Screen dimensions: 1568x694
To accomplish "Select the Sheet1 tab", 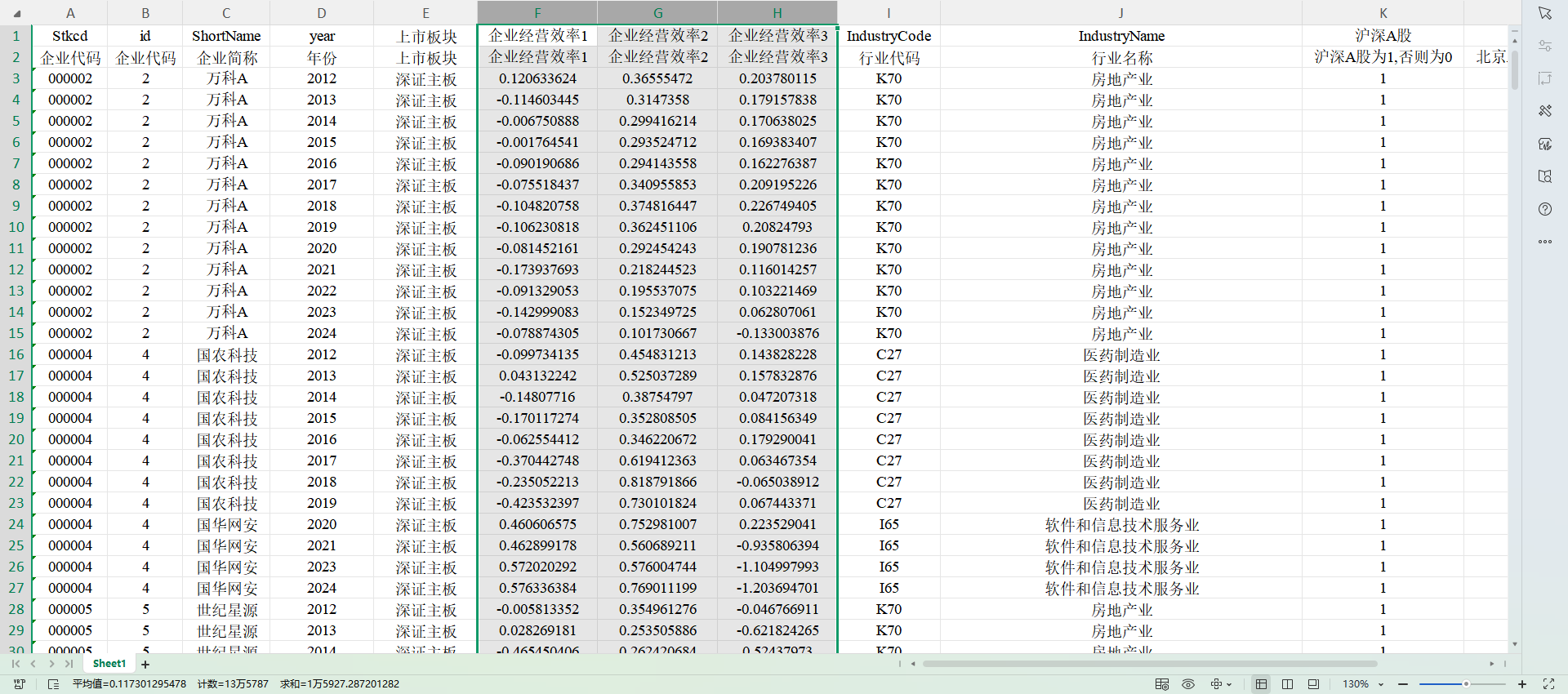I will click(109, 664).
